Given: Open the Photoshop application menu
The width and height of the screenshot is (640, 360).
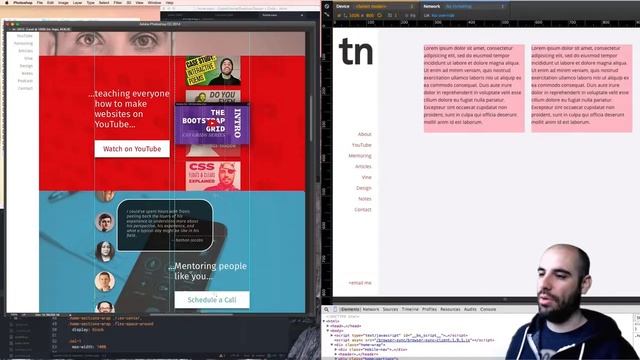Looking at the screenshot, I should pyautogui.click(x=23, y=2).
